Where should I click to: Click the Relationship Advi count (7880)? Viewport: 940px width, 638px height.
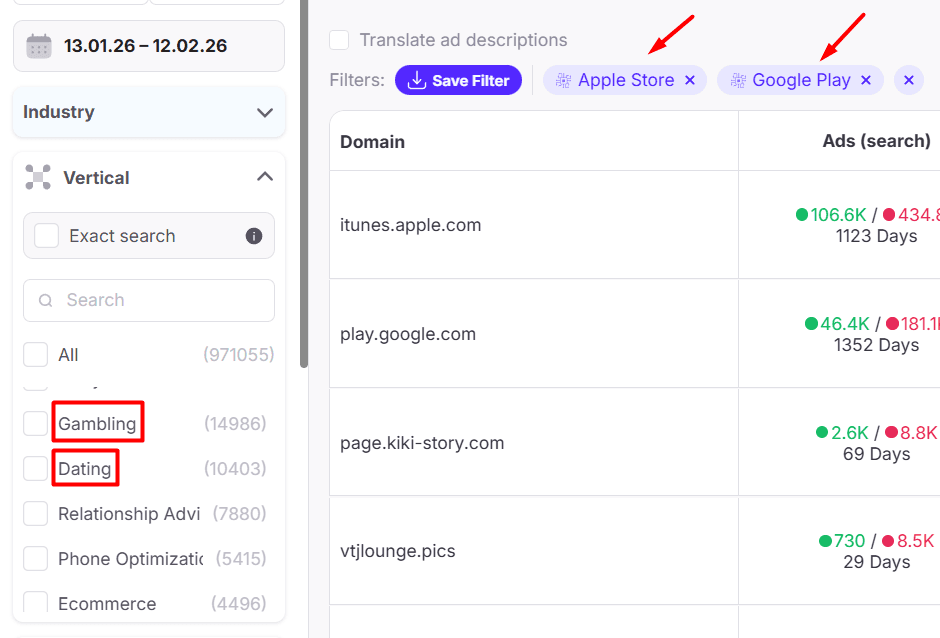tap(239, 514)
